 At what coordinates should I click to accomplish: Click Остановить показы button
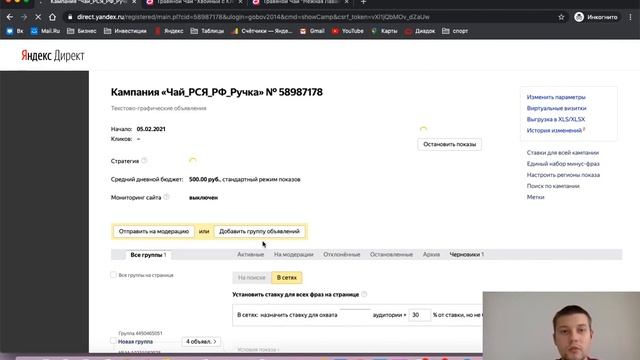pyautogui.click(x=449, y=144)
